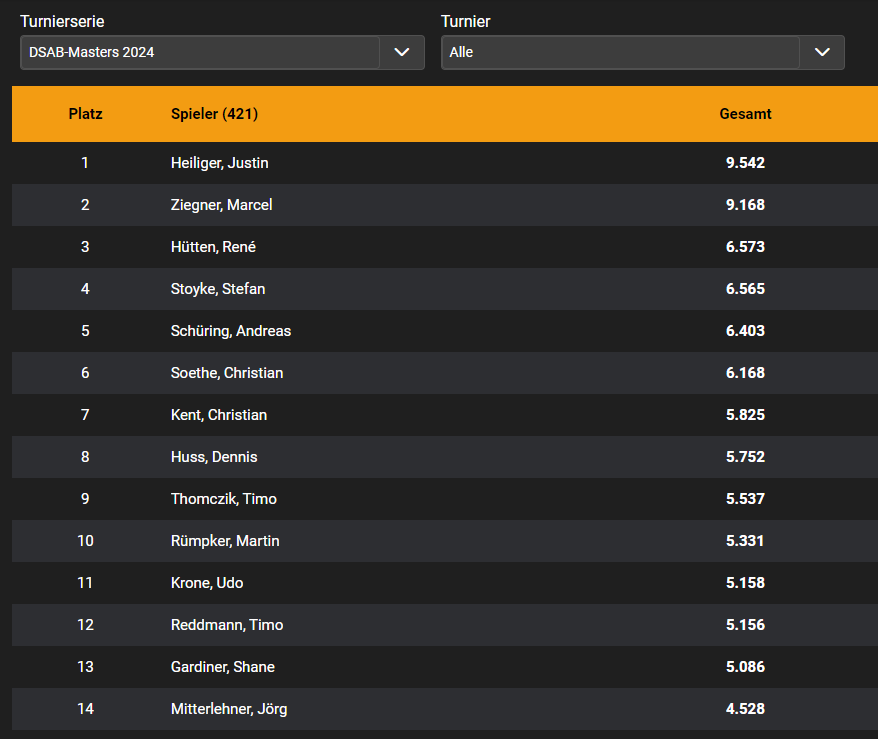Sort by the Spieler (421) column header
The image size is (878, 739).
tap(214, 114)
